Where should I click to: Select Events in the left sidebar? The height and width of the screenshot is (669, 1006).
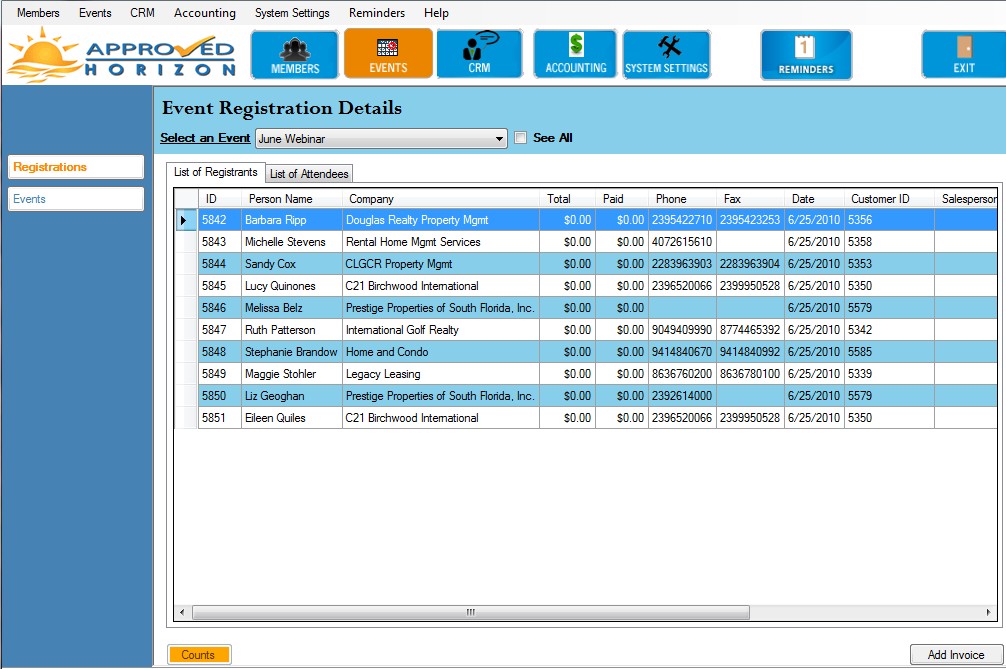76,199
